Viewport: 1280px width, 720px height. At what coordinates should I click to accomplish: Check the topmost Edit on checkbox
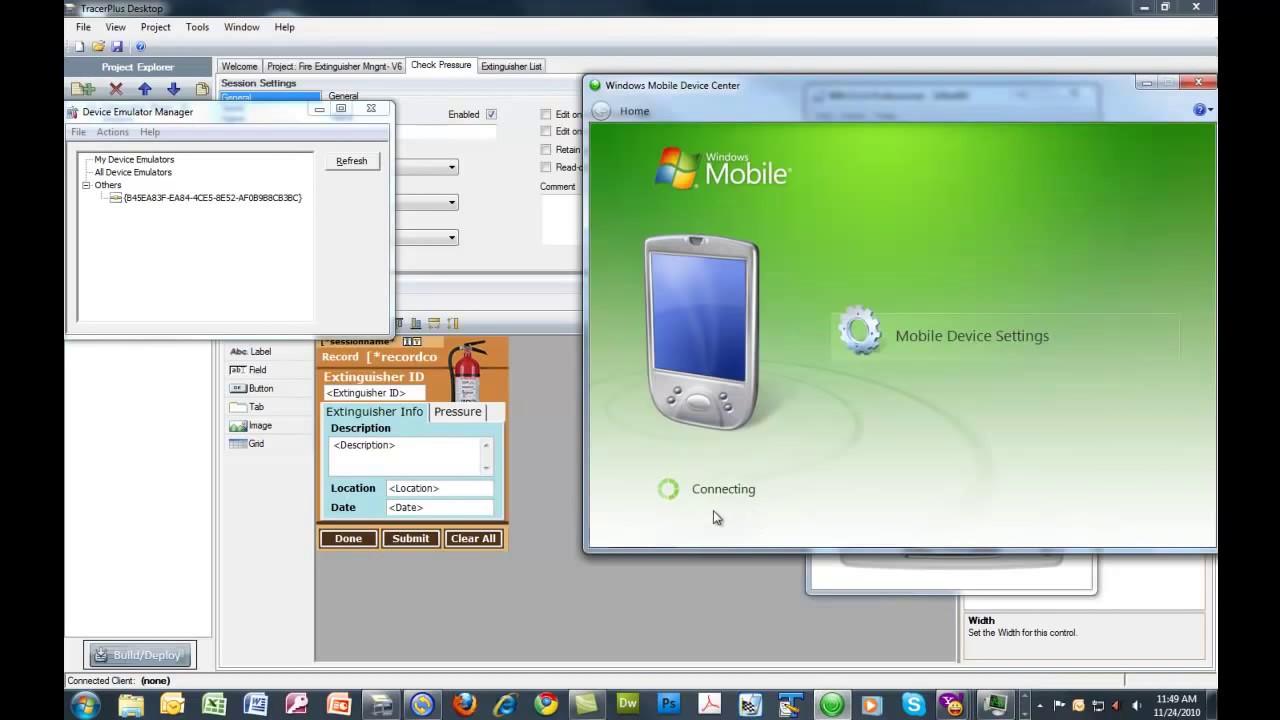(546, 114)
